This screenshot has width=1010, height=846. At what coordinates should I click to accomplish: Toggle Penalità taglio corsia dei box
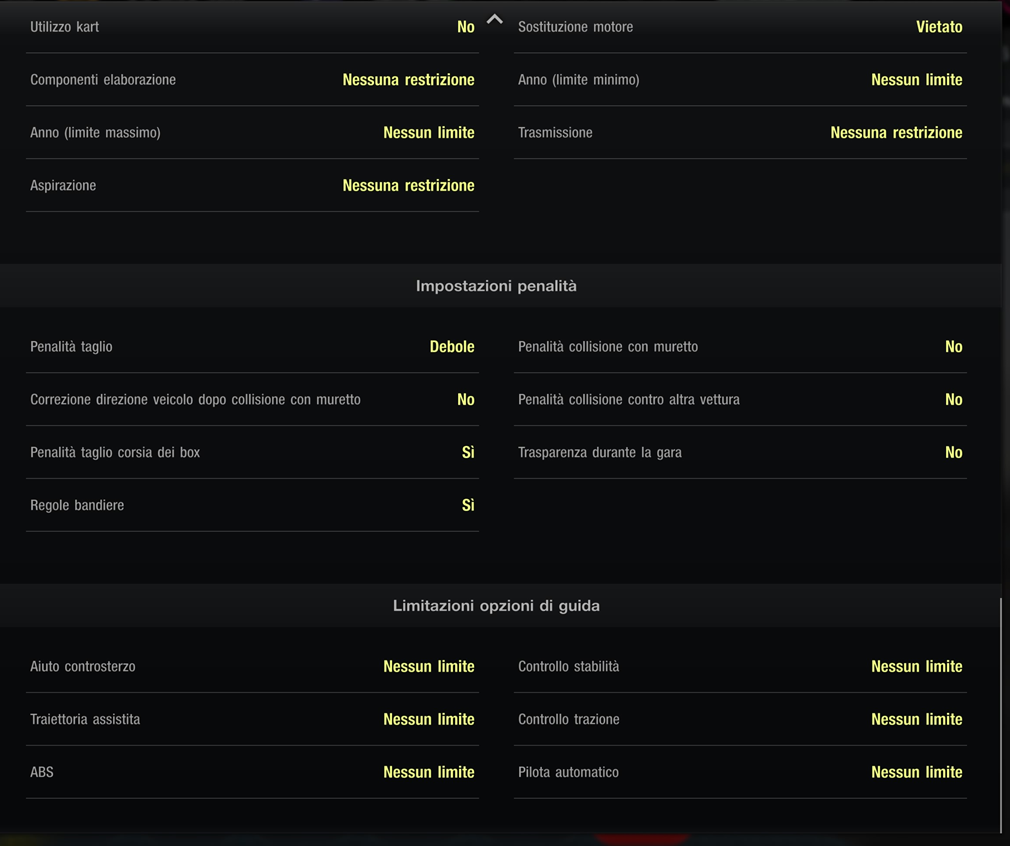pyautogui.click(x=467, y=453)
